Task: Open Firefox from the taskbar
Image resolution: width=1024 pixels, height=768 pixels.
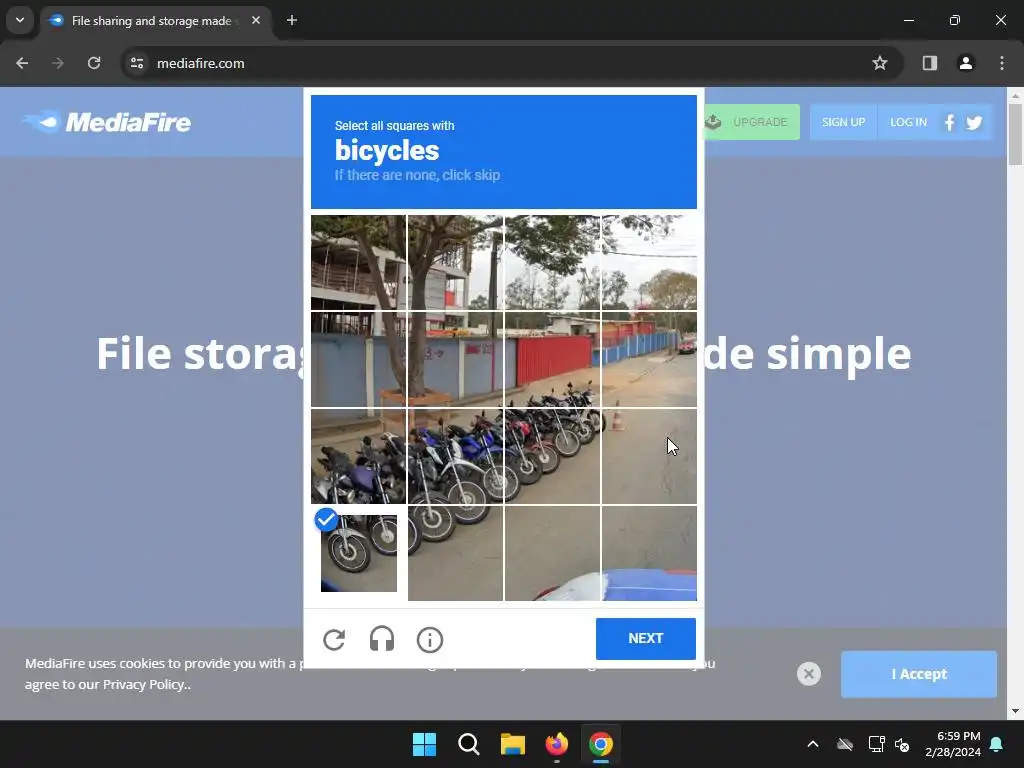Action: (x=556, y=744)
